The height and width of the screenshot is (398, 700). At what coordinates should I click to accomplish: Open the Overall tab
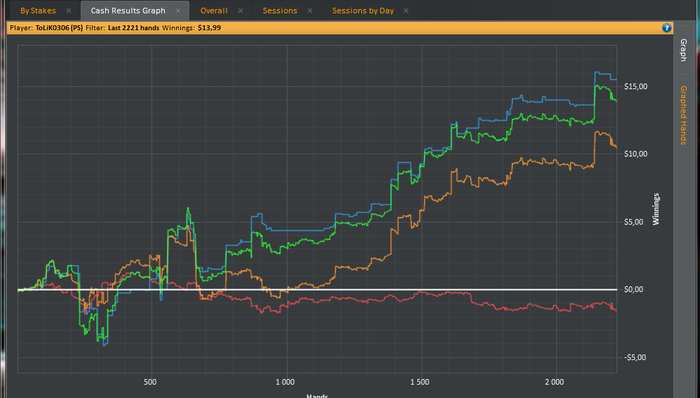click(x=214, y=11)
